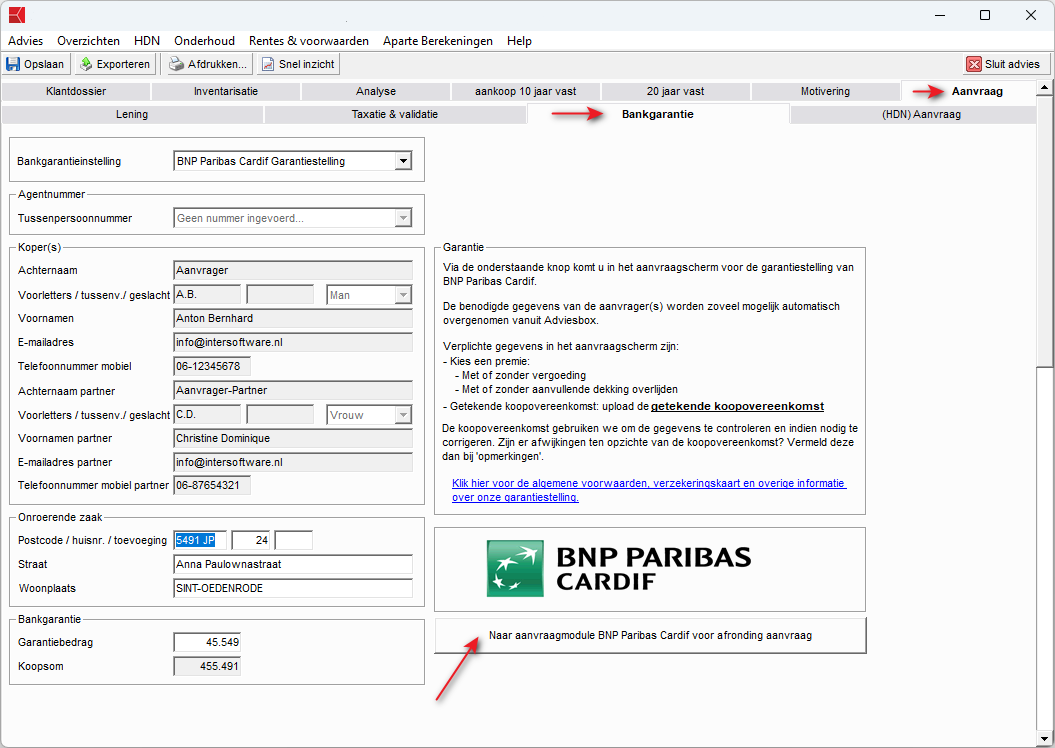The image size is (1055, 748).
Task: Click the Garantiebedrag field 45.549
Action: coord(207,642)
